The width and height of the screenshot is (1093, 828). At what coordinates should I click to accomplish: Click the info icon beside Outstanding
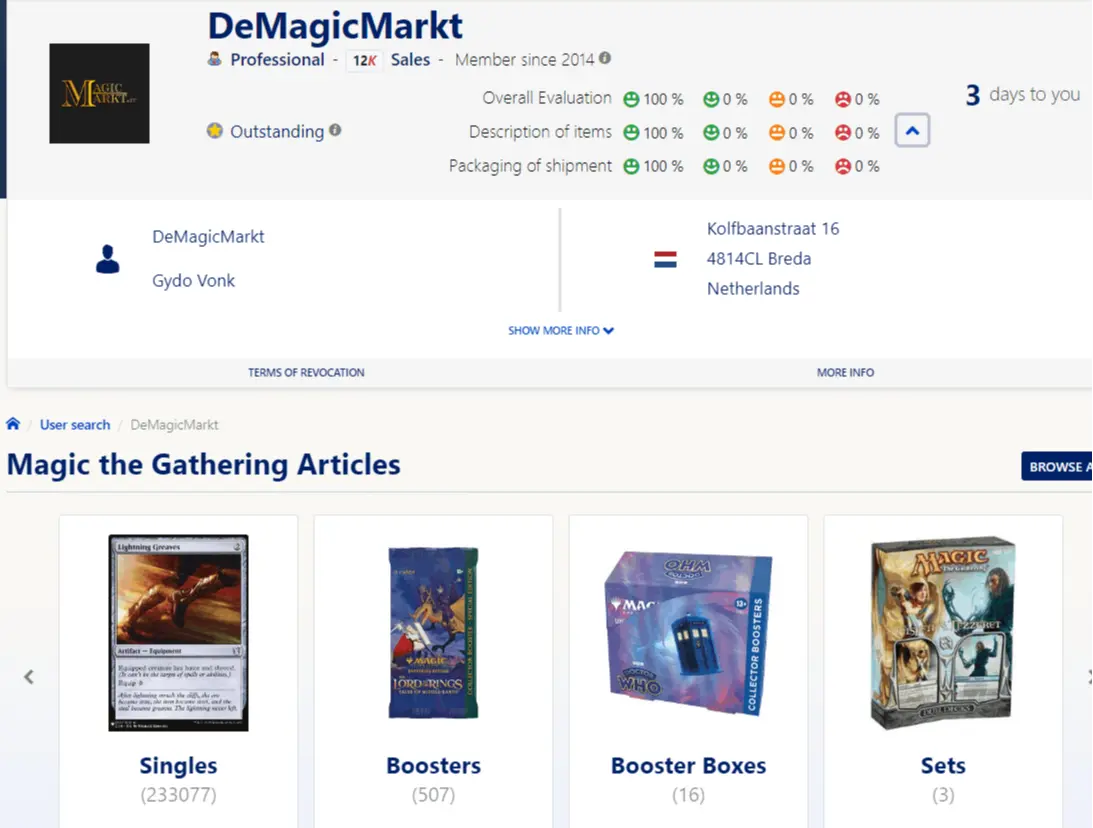click(x=336, y=131)
